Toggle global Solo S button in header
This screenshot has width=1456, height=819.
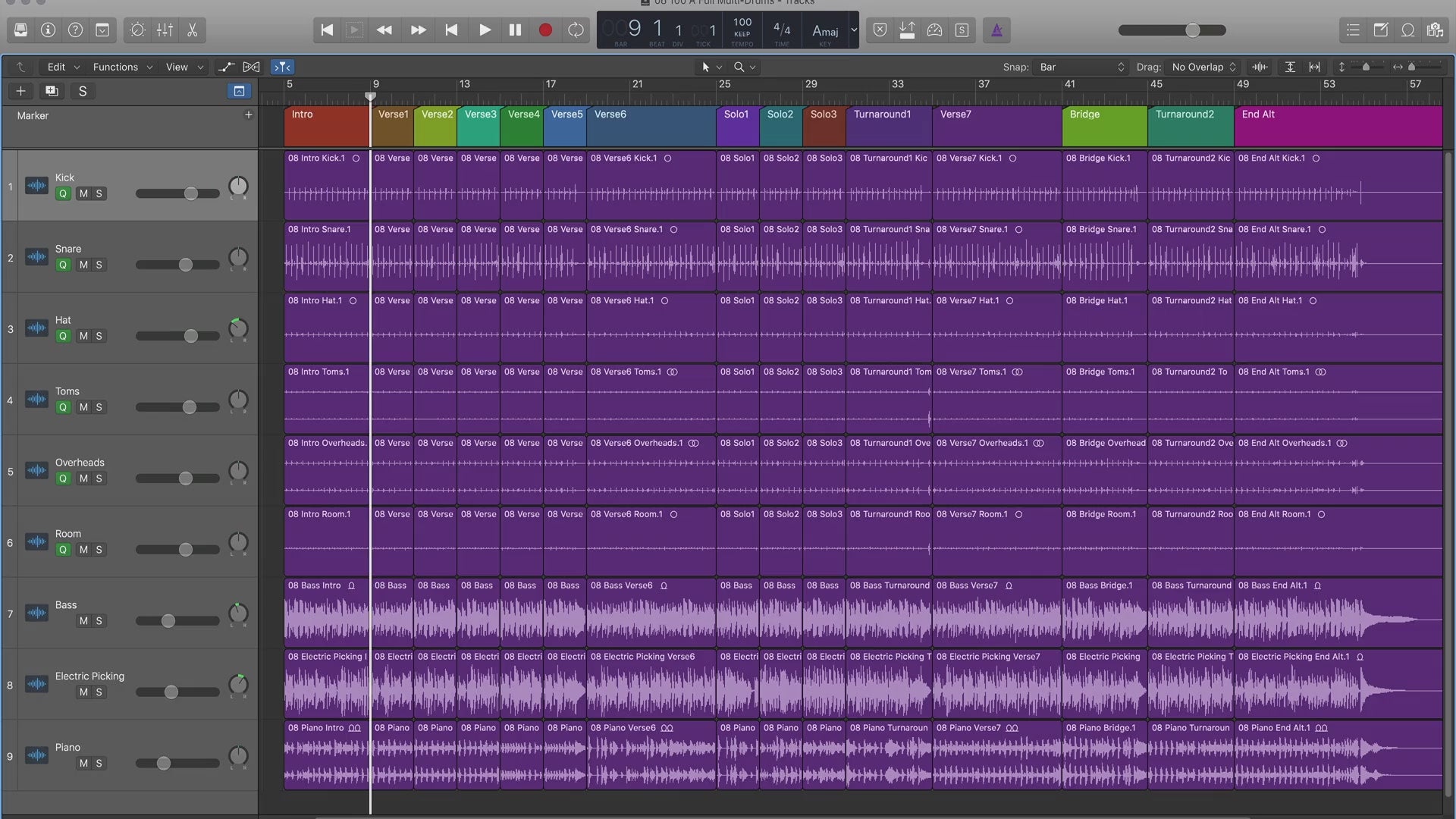[x=83, y=91]
